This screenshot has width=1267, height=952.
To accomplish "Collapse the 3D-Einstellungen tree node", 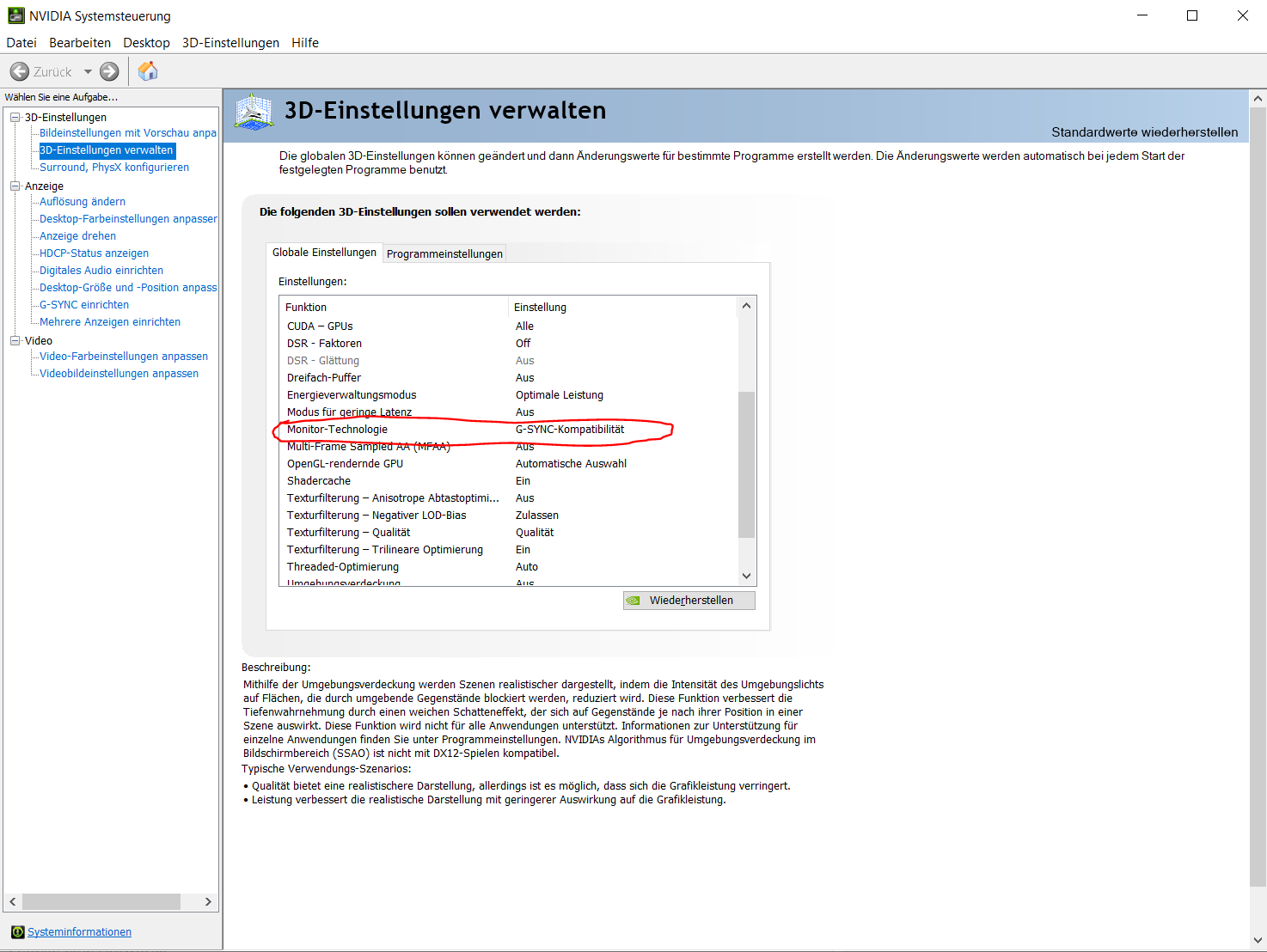I will [15, 117].
